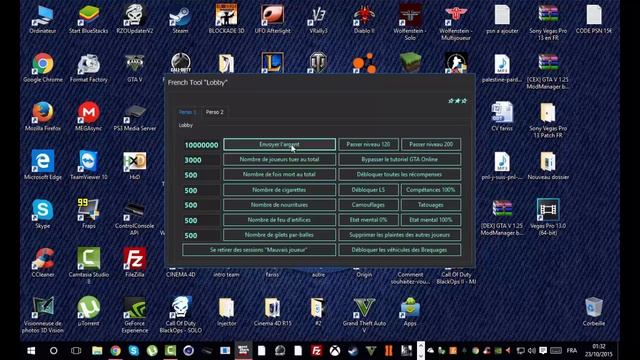The width and height of the screenshot is (640, 360).
Task: Select the Vegas Pro 13.0 (64-bit) icon
Action: coord(548,217)
